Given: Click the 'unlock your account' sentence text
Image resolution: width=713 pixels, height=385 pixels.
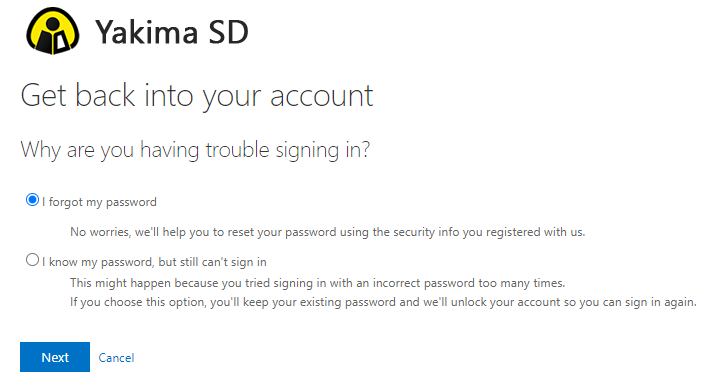Looking at the screenshot, I should click(506, 302).
